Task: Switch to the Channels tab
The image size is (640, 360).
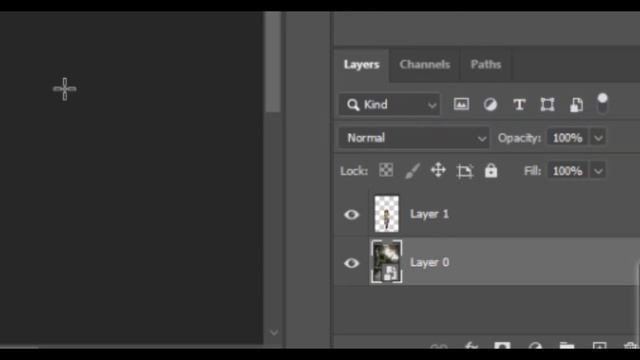Action: pyautogui.click(x=424, y=64)
